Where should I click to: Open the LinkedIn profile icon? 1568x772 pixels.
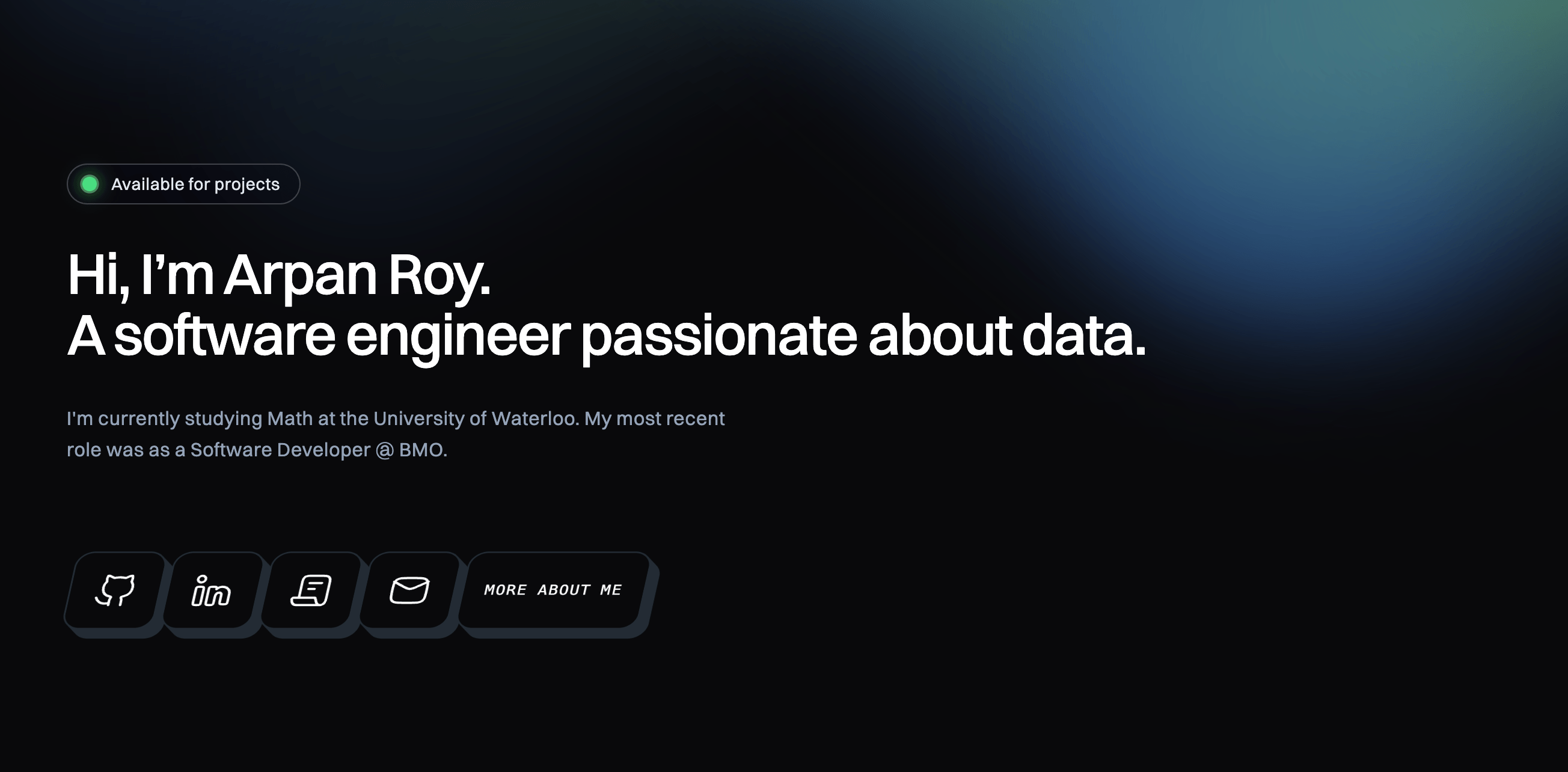(x=212, y=590)
